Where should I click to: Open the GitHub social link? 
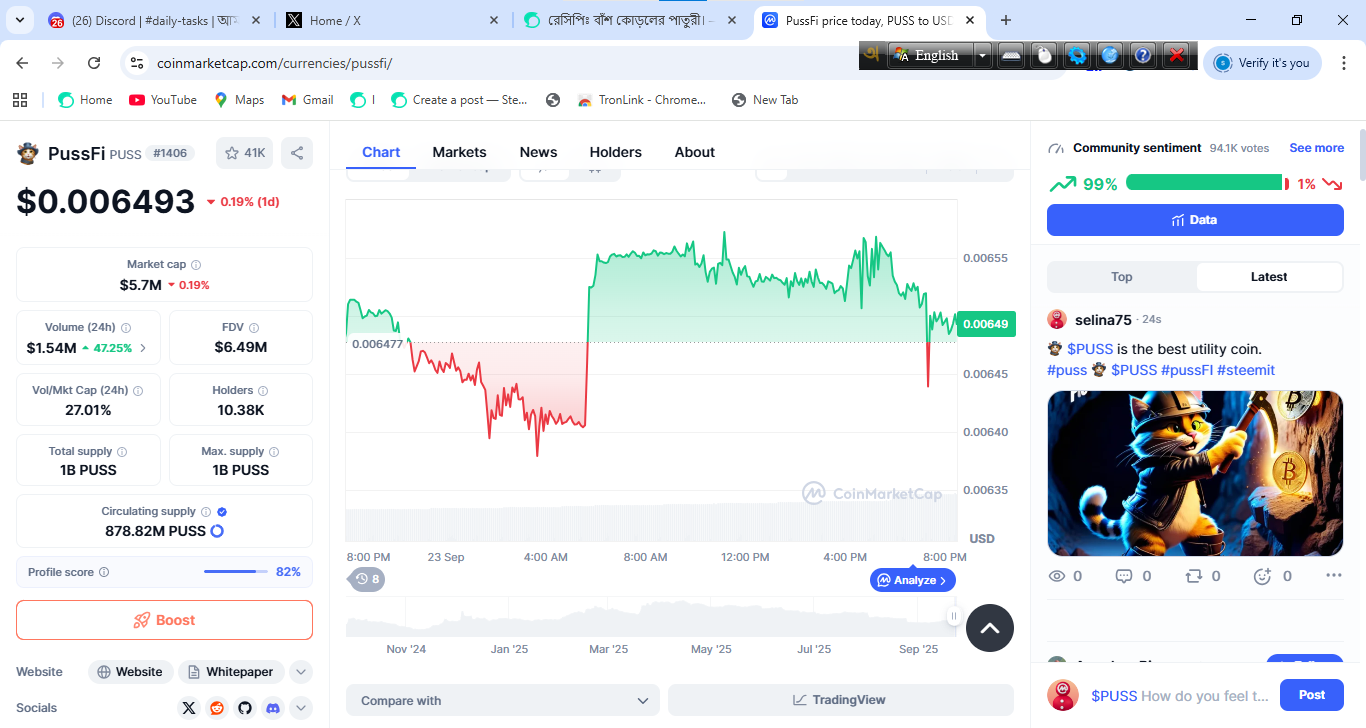[245, 708]
